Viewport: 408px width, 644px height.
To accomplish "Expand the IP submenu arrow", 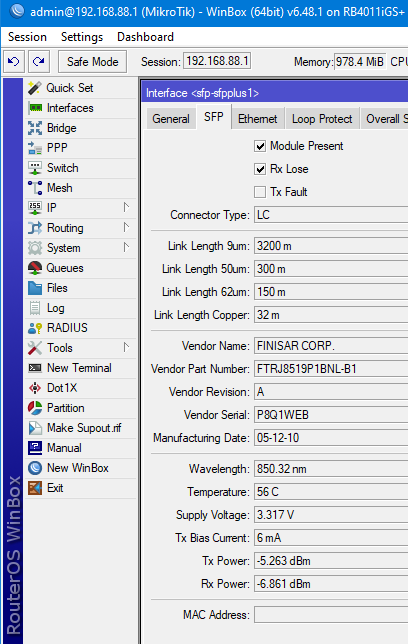I will coord(126,207).
